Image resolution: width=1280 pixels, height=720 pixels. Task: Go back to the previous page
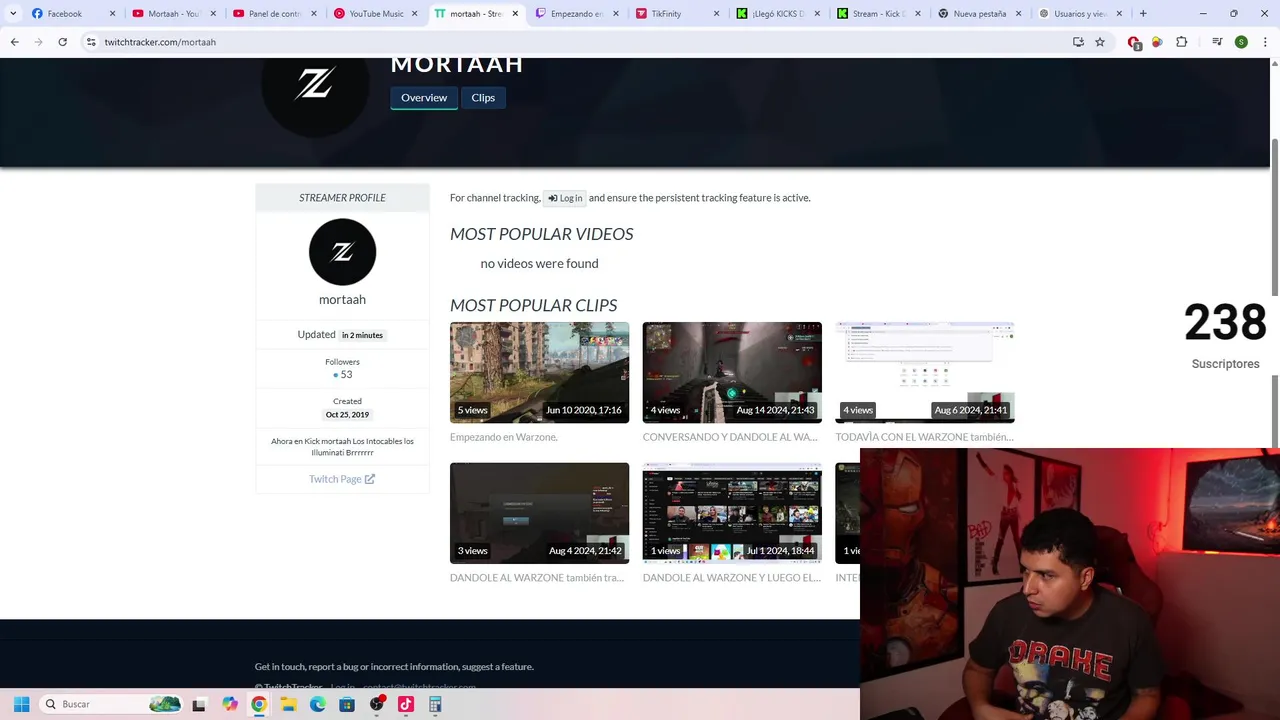click(x=14, y=42)
